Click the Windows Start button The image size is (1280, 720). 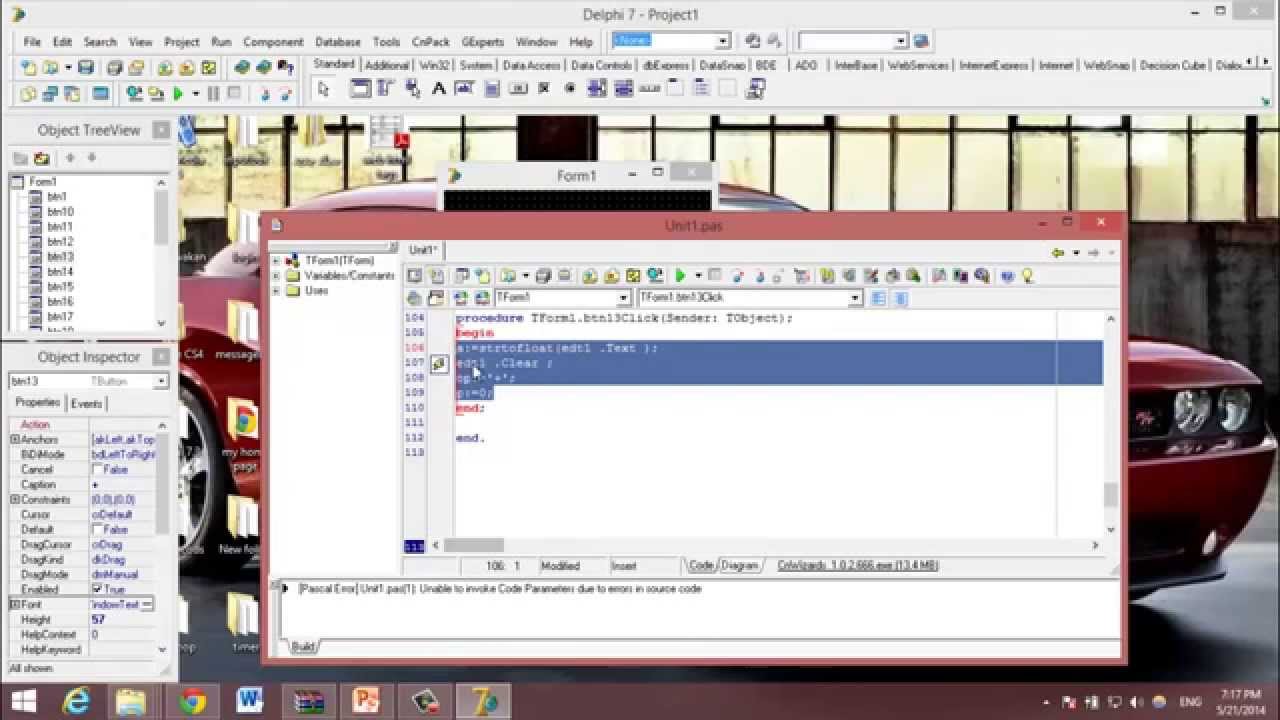(23, 700)
